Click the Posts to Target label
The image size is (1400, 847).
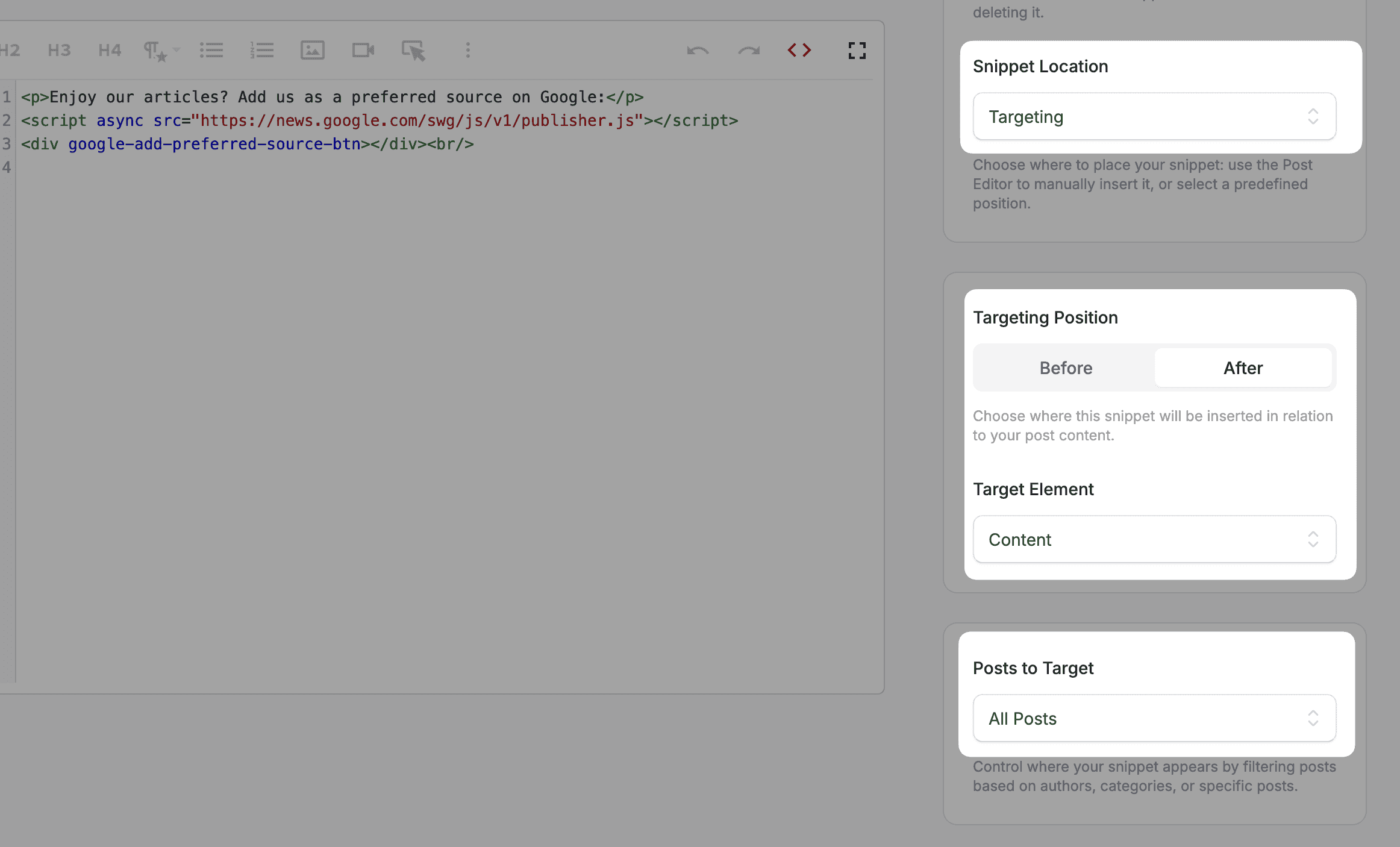point(1033,668)
